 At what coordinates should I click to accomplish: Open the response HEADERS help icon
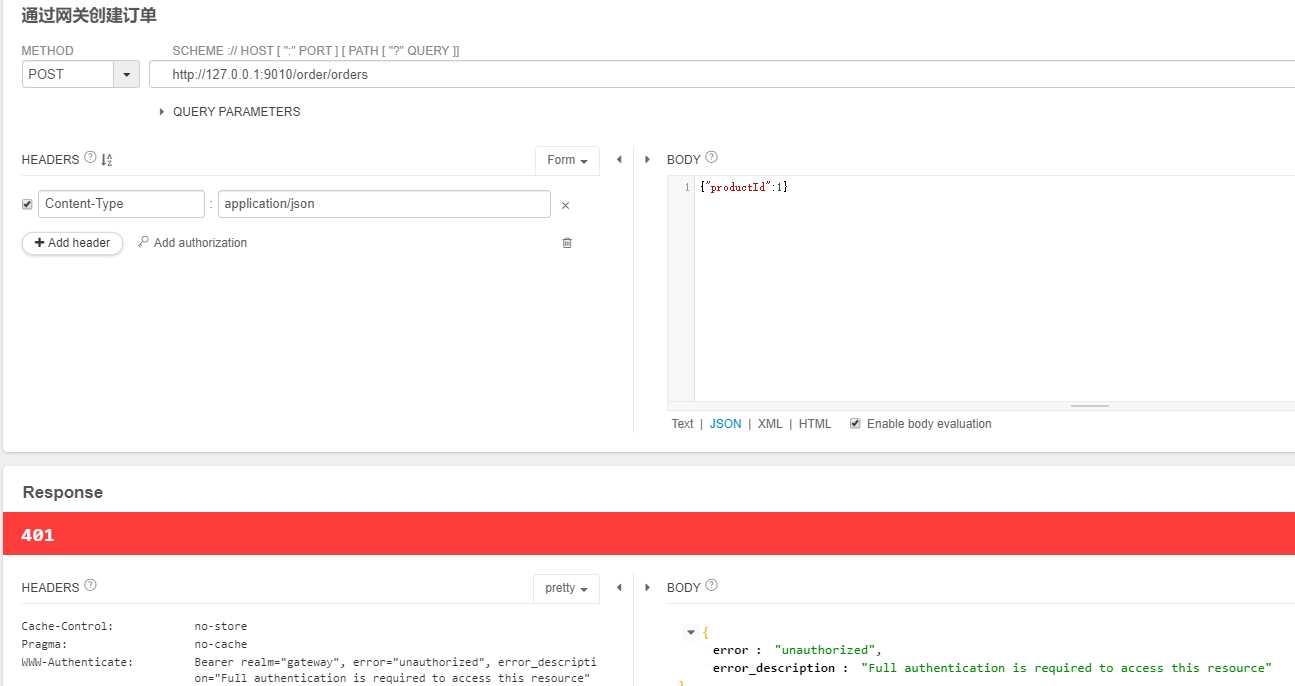point(90,585)
